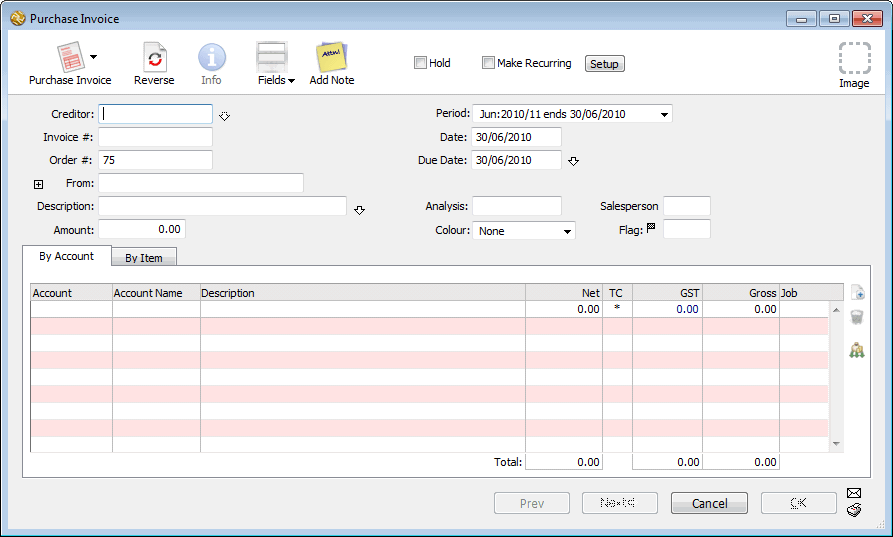Image resolution: width=893 pixels, height=537 pixels.
Task: Click the Total Gross field 0.00
Action: click(741, 462)
